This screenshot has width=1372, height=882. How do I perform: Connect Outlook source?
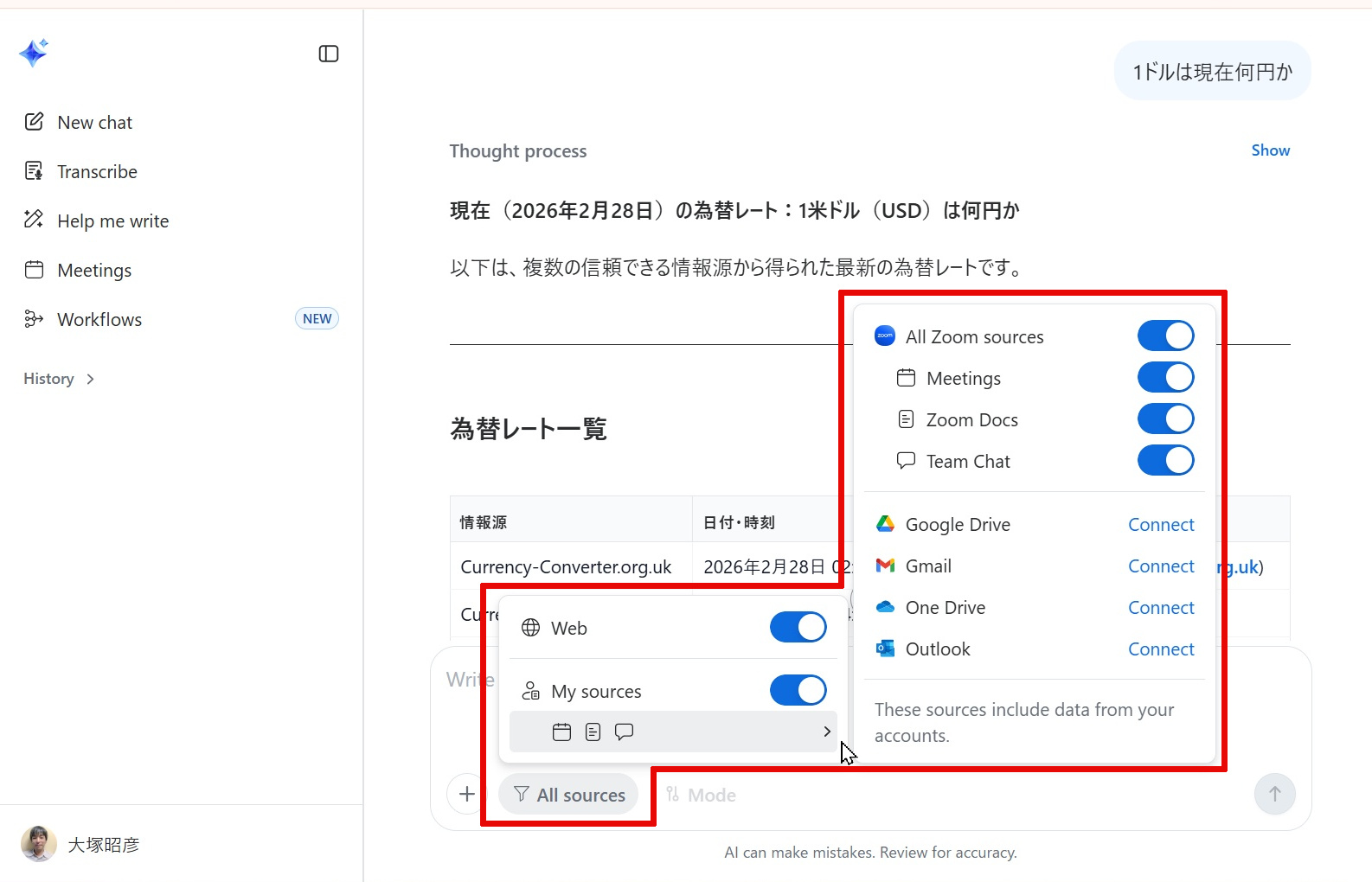click(x=1161, y=649)
